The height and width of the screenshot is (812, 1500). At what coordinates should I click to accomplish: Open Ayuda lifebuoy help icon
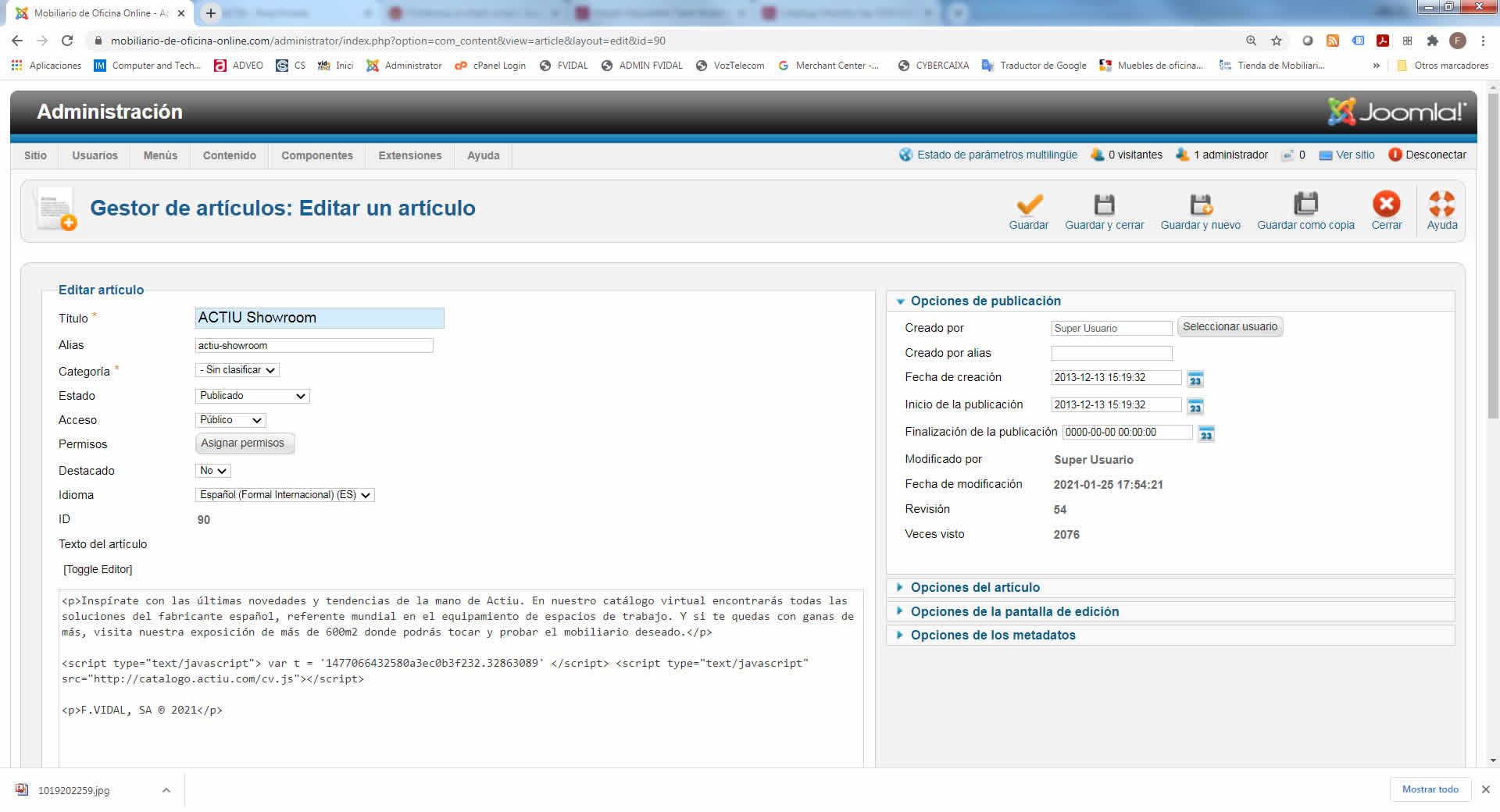1442,204
